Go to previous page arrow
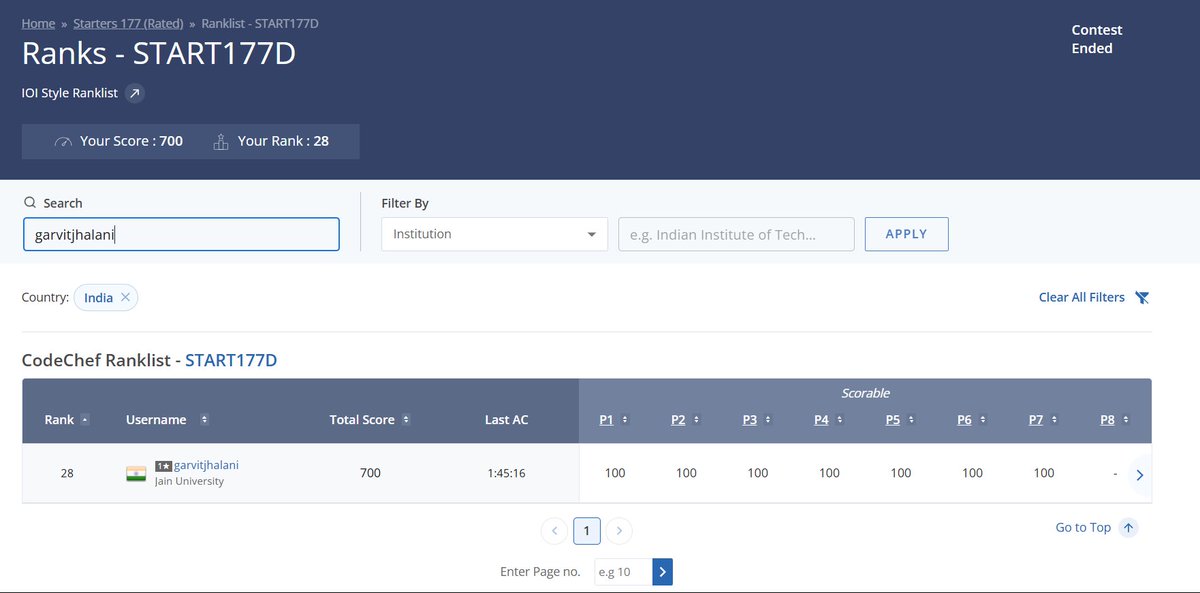1200x593 pixels. pyautogui.click(x=554, y=530)
